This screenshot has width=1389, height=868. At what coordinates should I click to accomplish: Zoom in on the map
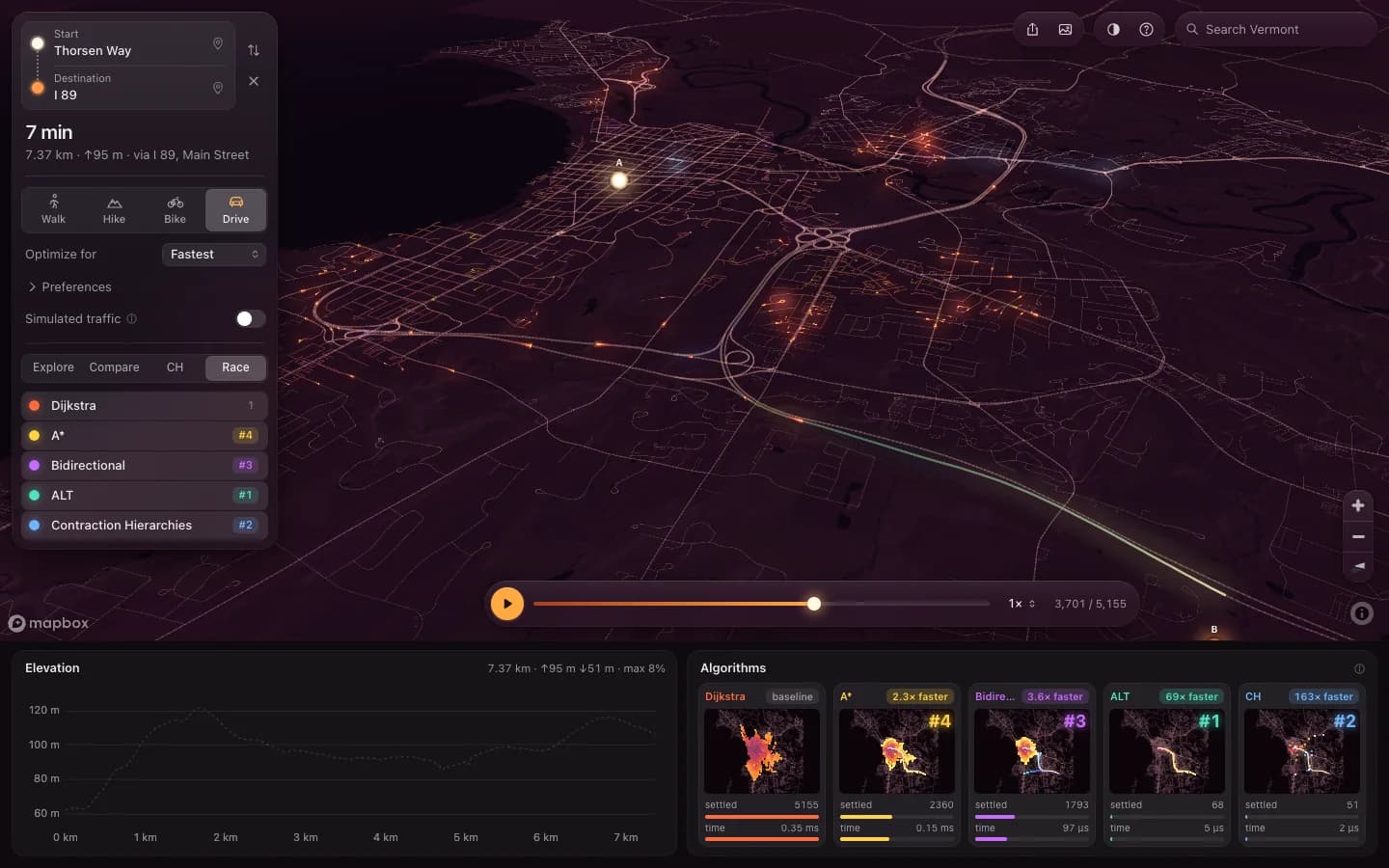[1358, 505]
